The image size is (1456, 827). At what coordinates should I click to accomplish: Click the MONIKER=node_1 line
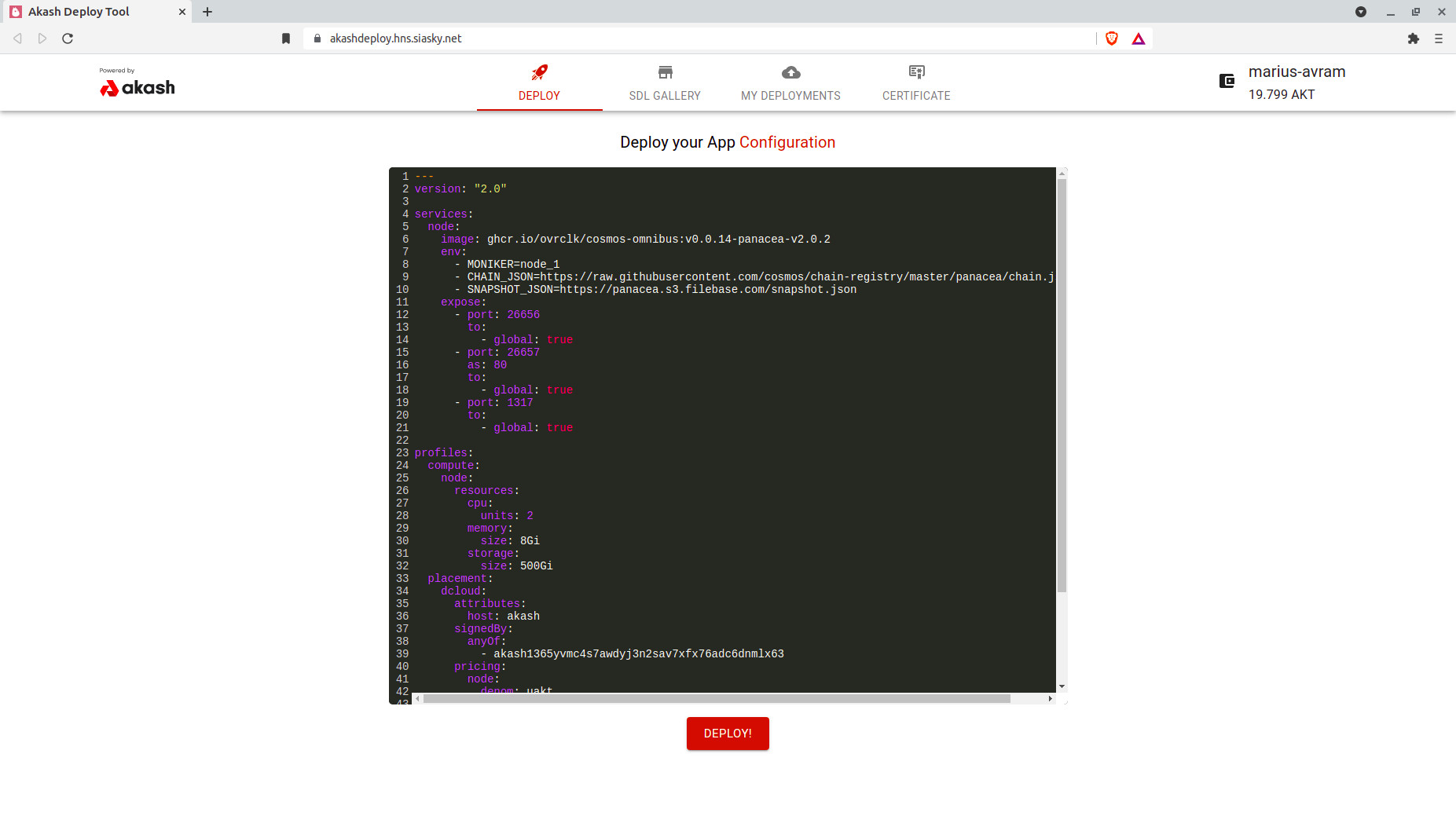click(x=507, y=265)
